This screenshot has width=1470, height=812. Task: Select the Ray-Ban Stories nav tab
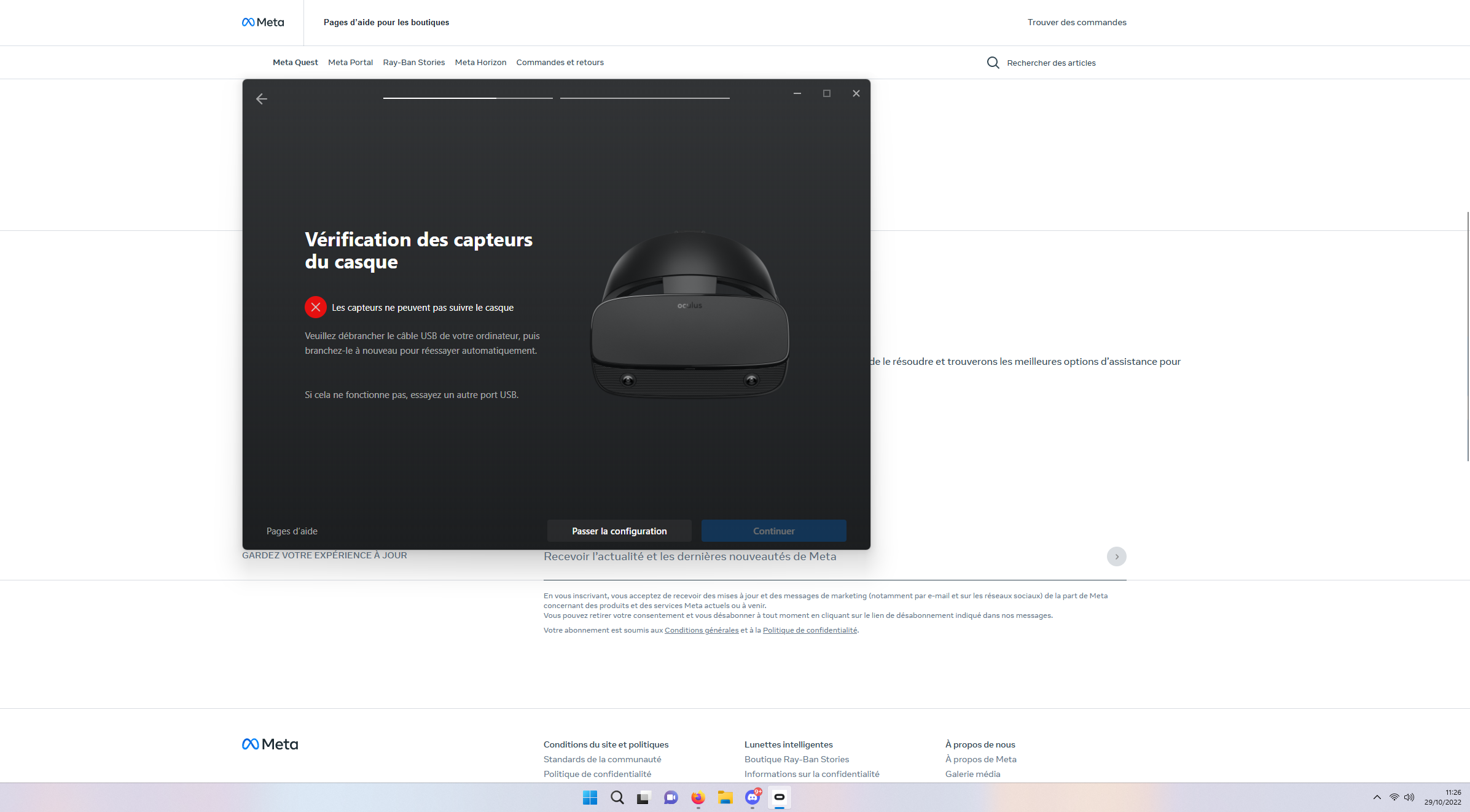(x=414, y=62)
